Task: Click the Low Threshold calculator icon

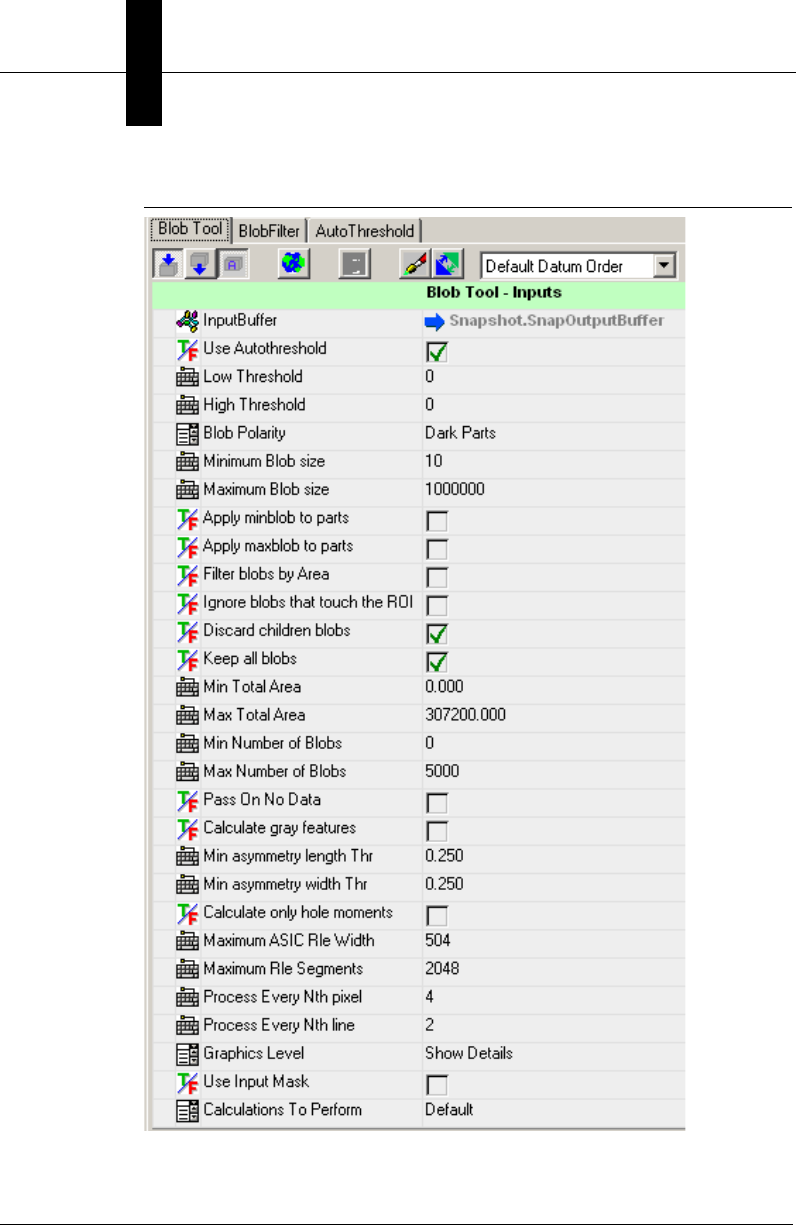Action: pos(187,377)
